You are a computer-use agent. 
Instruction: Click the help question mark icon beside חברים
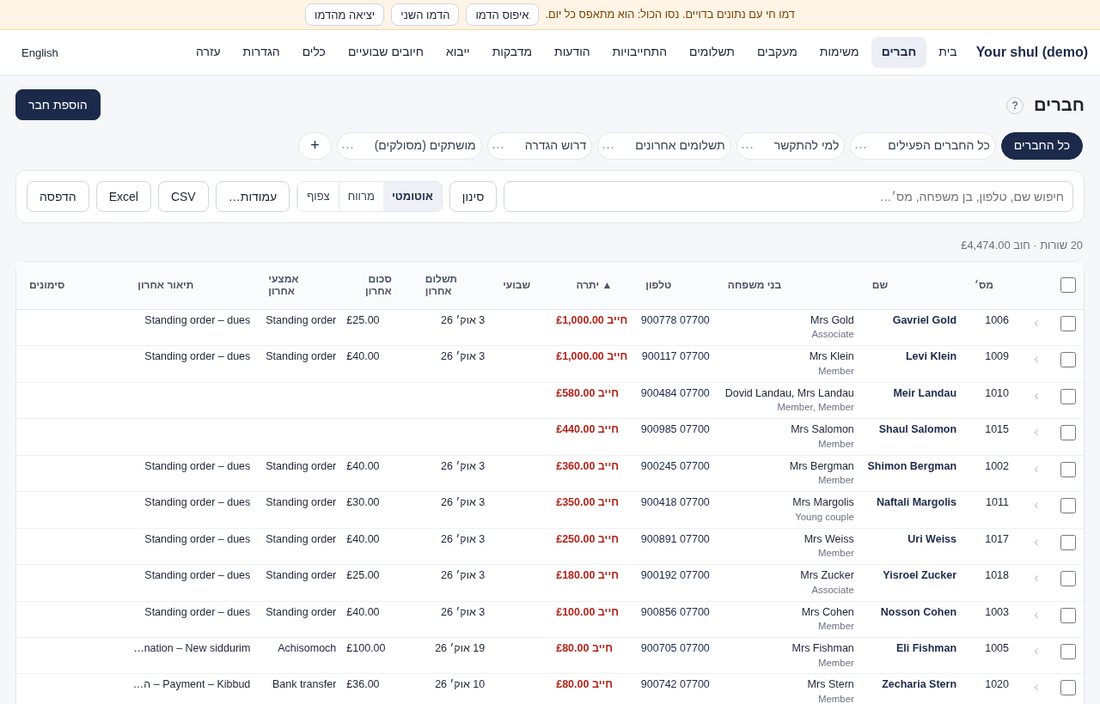1014,105
